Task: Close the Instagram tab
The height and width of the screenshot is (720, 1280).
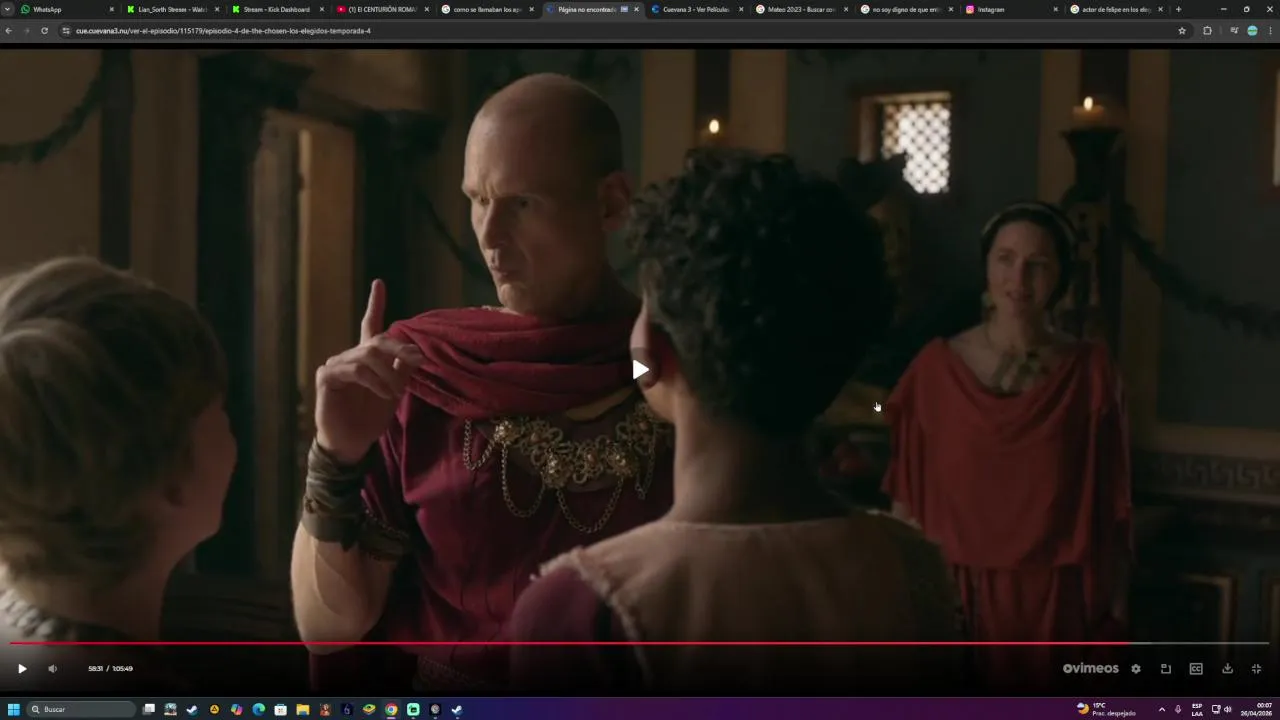Action: click(x=1055, y=9)
